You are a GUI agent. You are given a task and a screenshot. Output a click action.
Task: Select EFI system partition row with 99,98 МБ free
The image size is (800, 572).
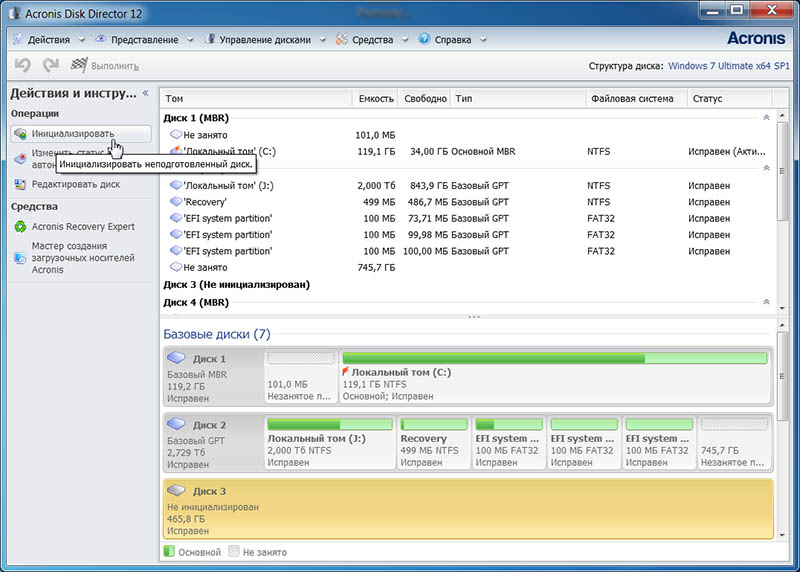tap(468, 235)
